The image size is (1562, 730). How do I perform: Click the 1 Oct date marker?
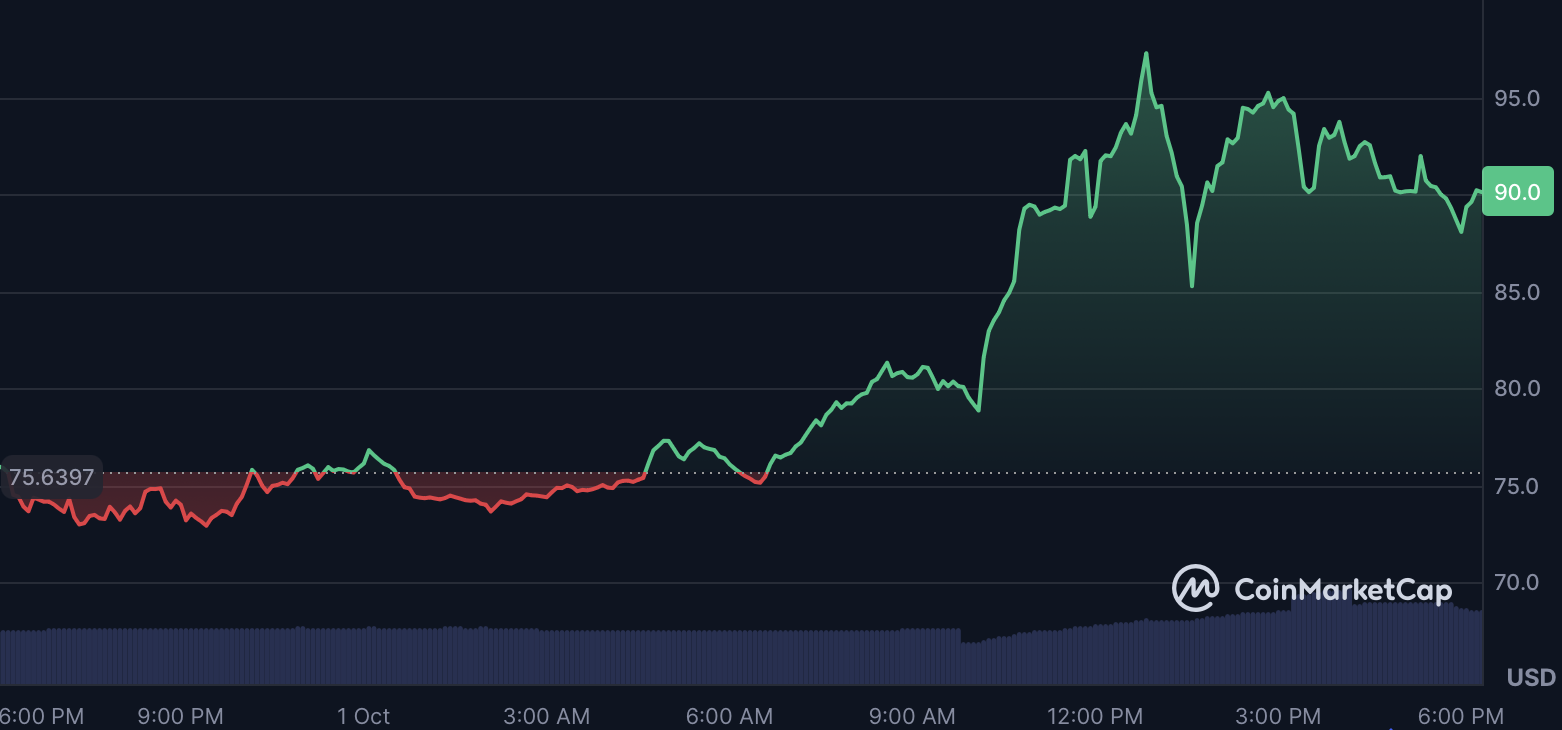[363, 716]
